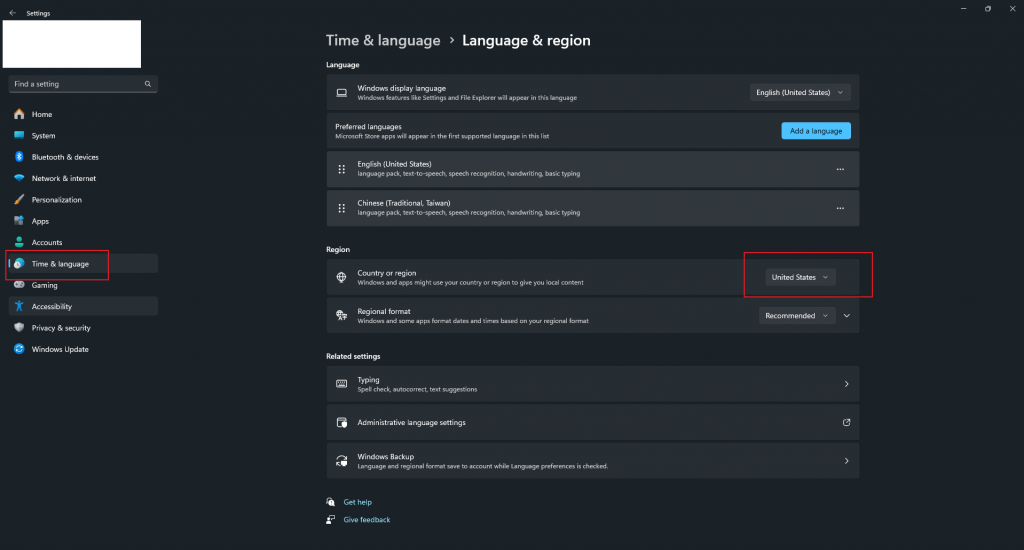Viewport: 1024px width, 550px height.
Task: Open more options for Chinese (Traditional, Taiwan)
Action: 840,208
